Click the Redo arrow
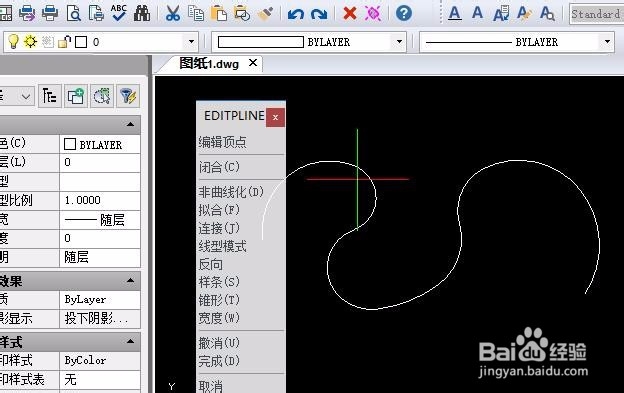The image size is (624, 393). click(x=319, y=14)
